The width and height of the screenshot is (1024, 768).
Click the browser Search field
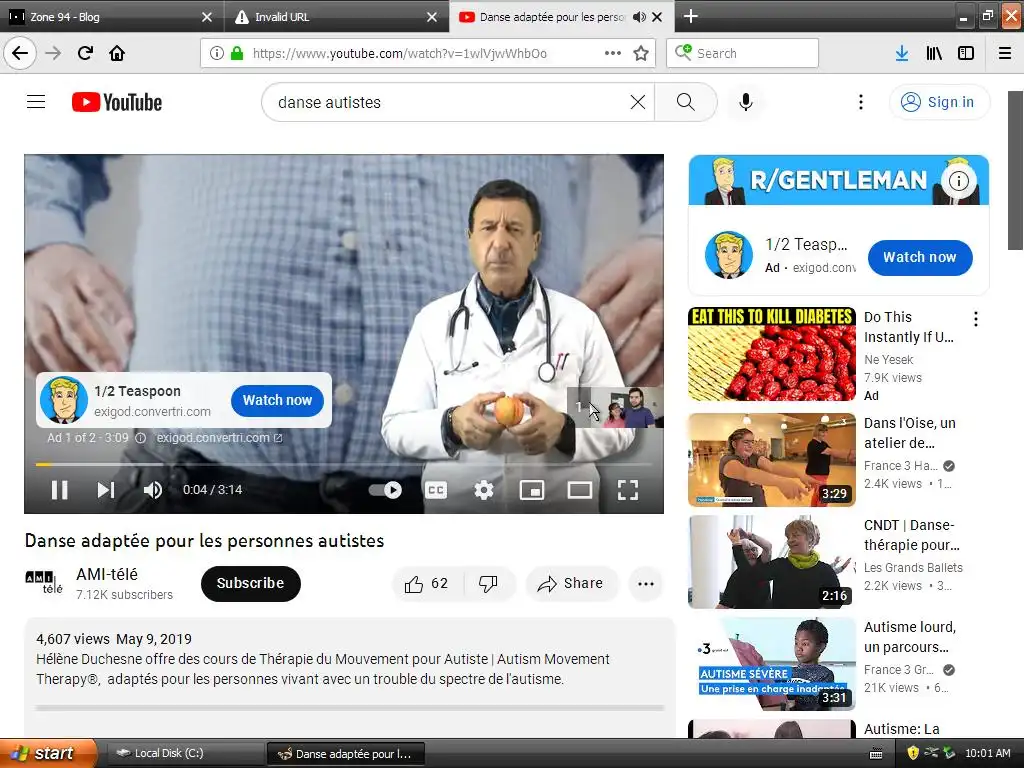click(x=743, y=53)
